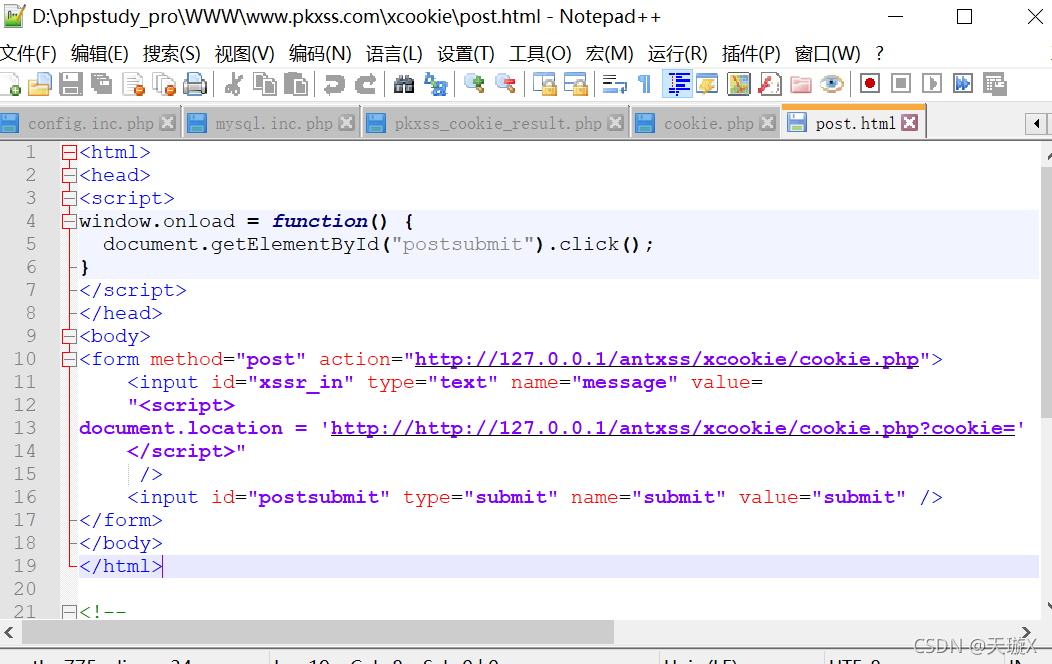Switch to the cookie.php tab
Screen dimensions: 1052x664
coord(708,123)
